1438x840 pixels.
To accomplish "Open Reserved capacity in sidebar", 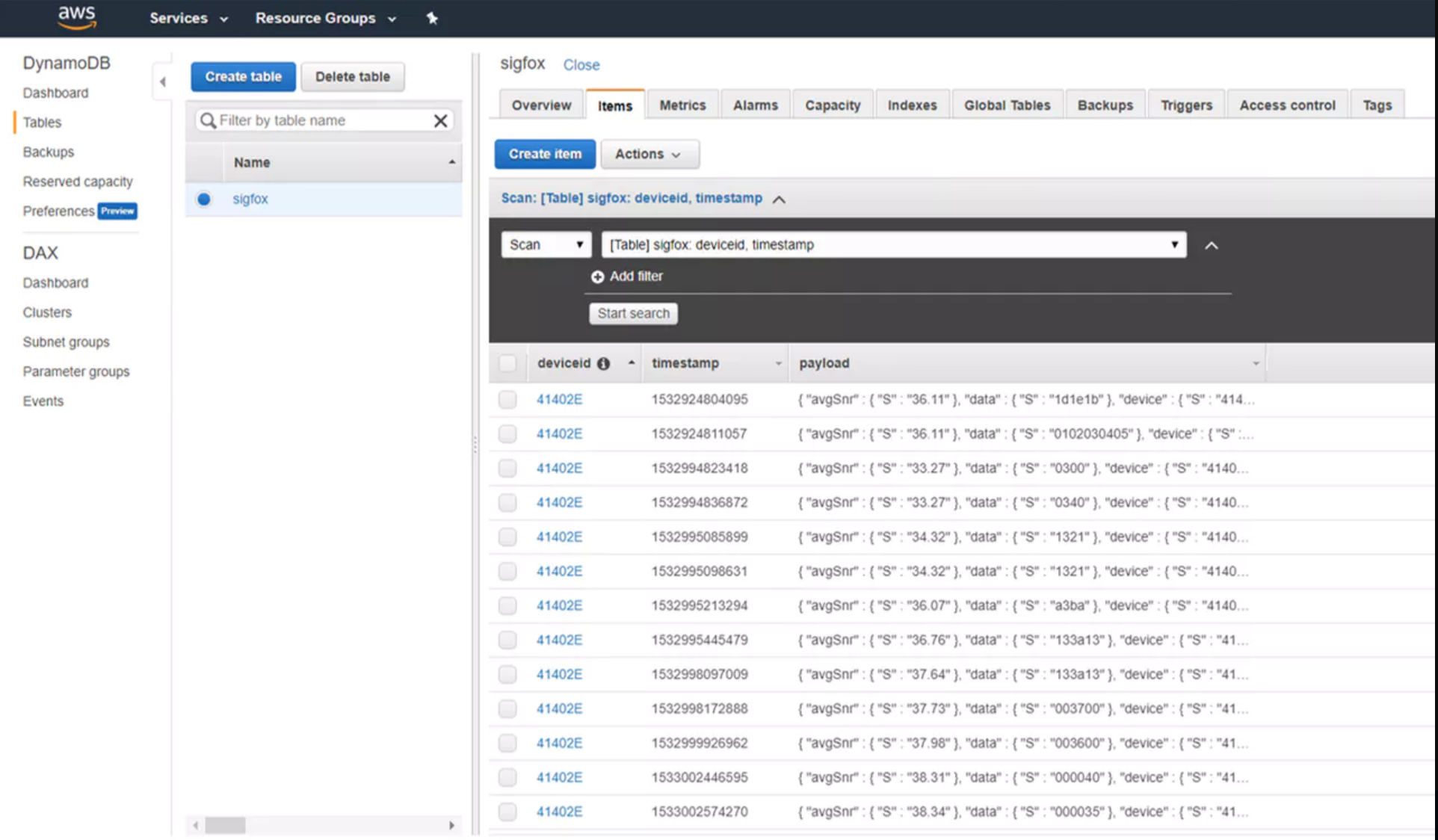I will click(78, 182).
